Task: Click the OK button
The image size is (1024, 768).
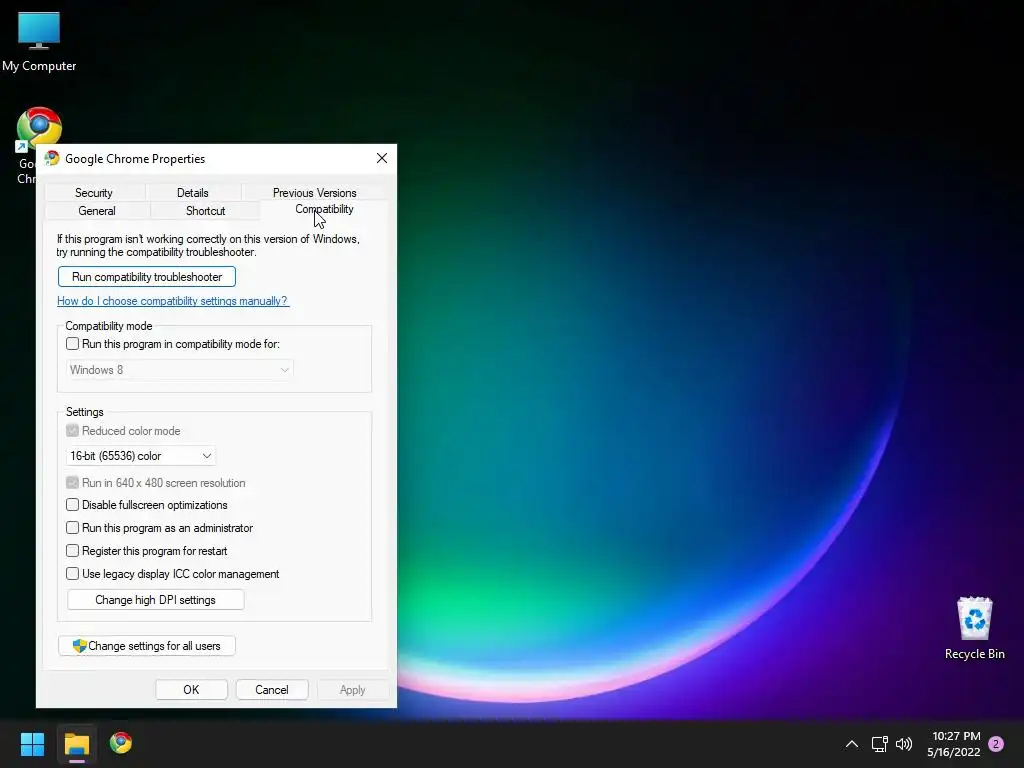Action: pos(191,690)
